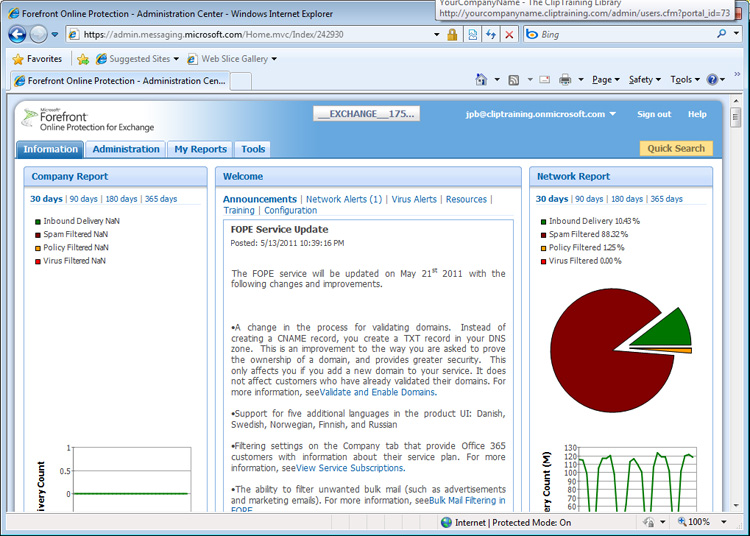Expand the Print options dropdown arrow
The width and height of the screenshot is (750, 536).
[x=581, y=80]
